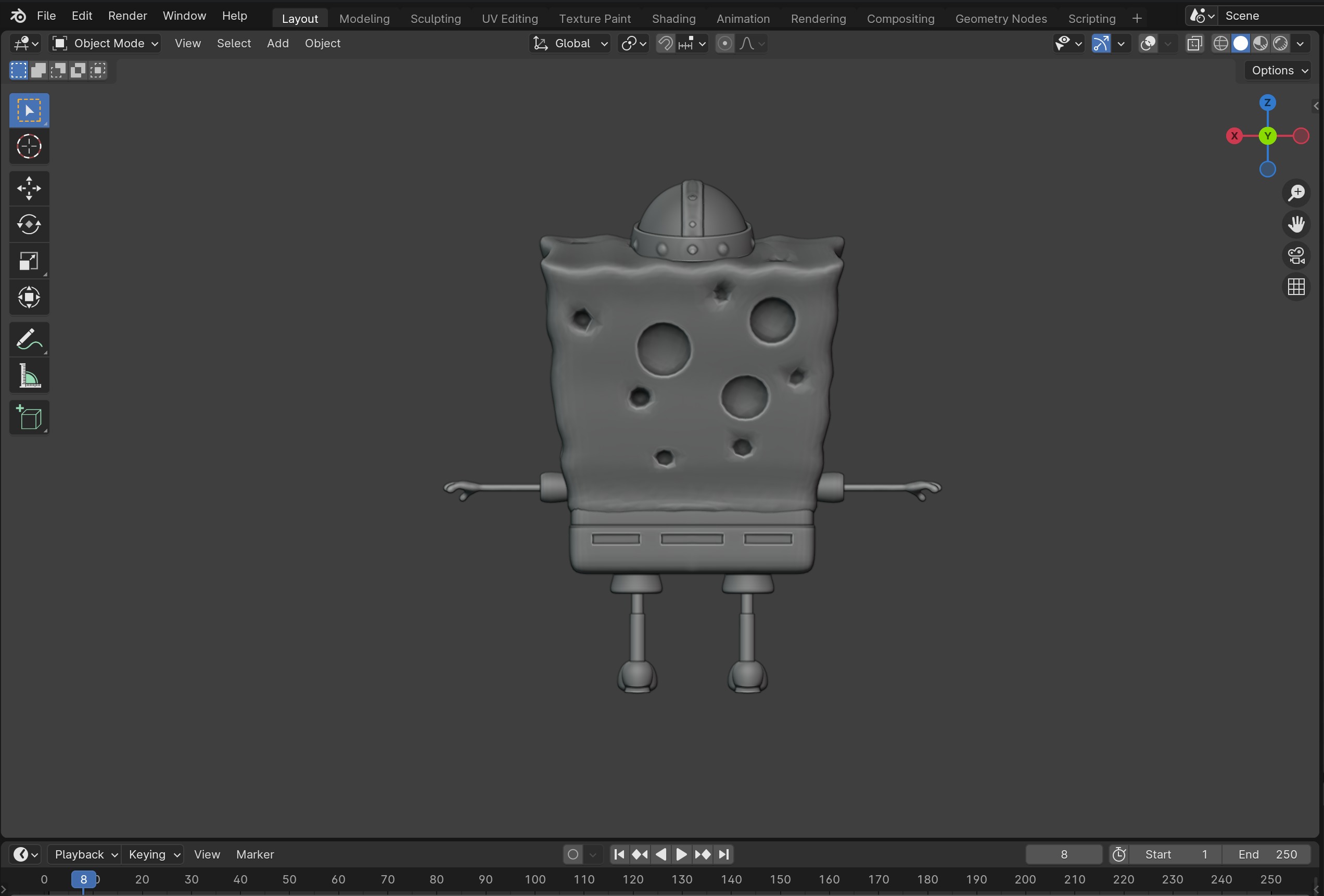Viewport: 1324px width, 896px height.
Task: Toggle viewport gizmos display
Action: click(x=1101, y=44)
